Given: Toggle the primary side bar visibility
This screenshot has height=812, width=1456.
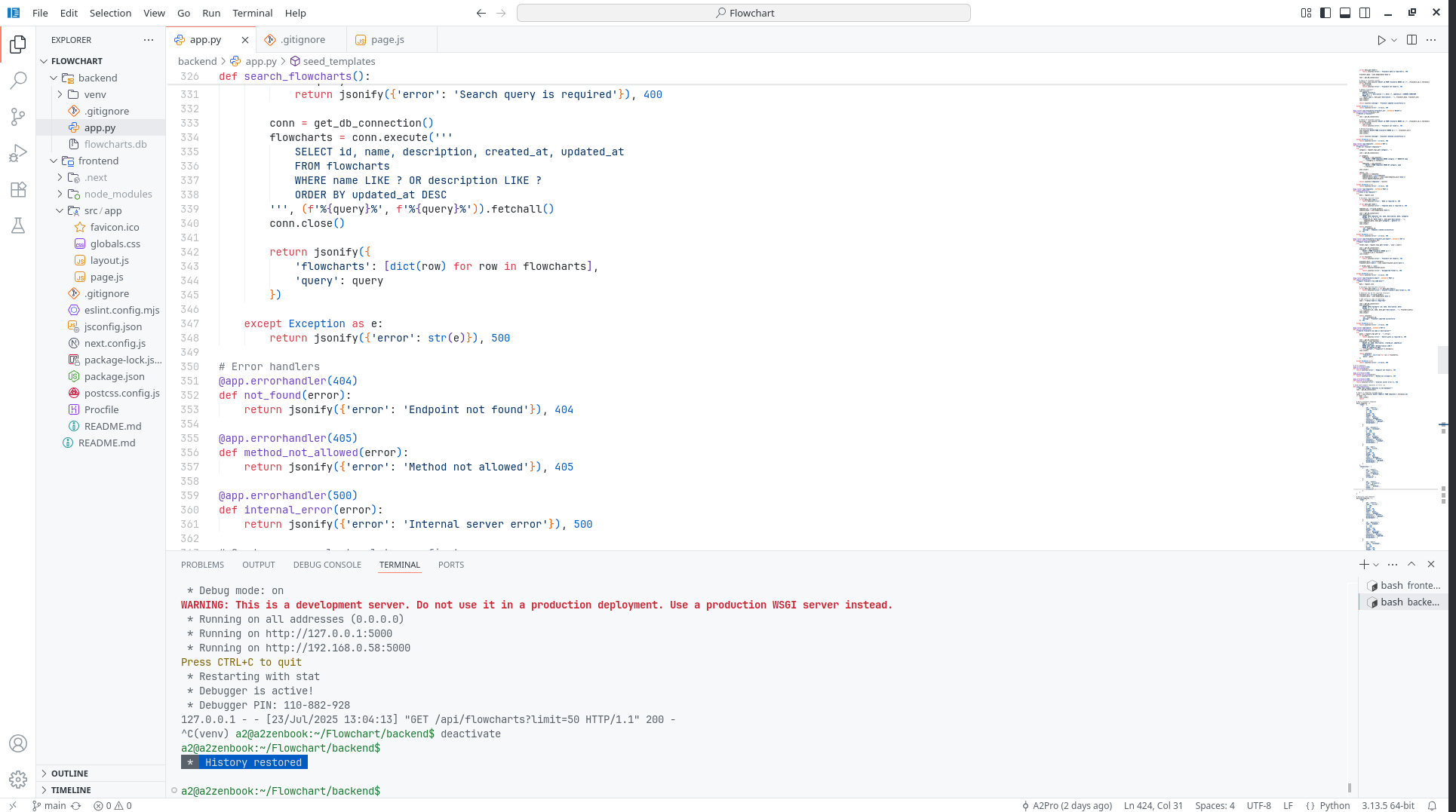Looking at the screenshot, I should pyautogui.click(x=1325, y=13).
